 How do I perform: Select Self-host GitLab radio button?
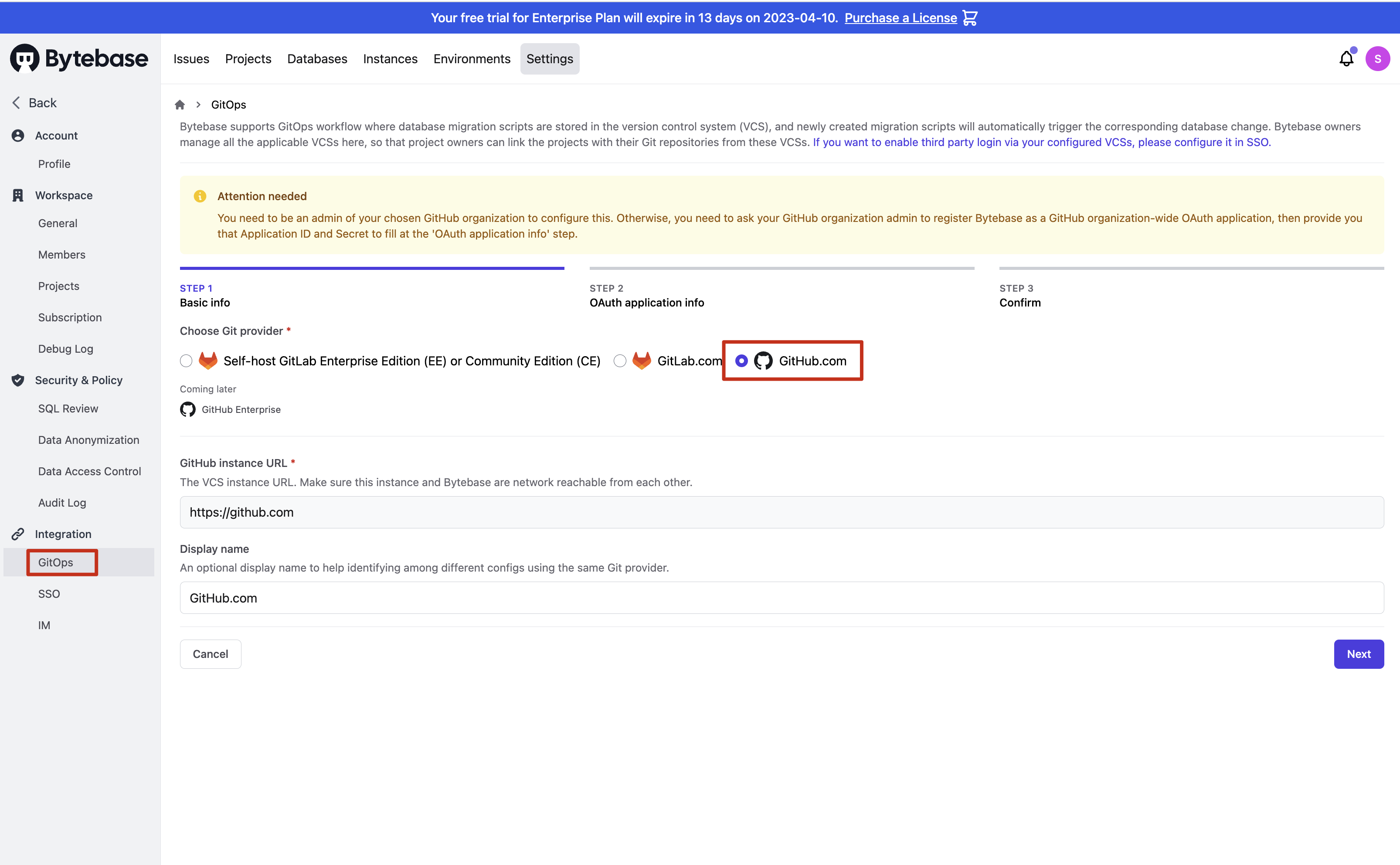tap(186, 361)
